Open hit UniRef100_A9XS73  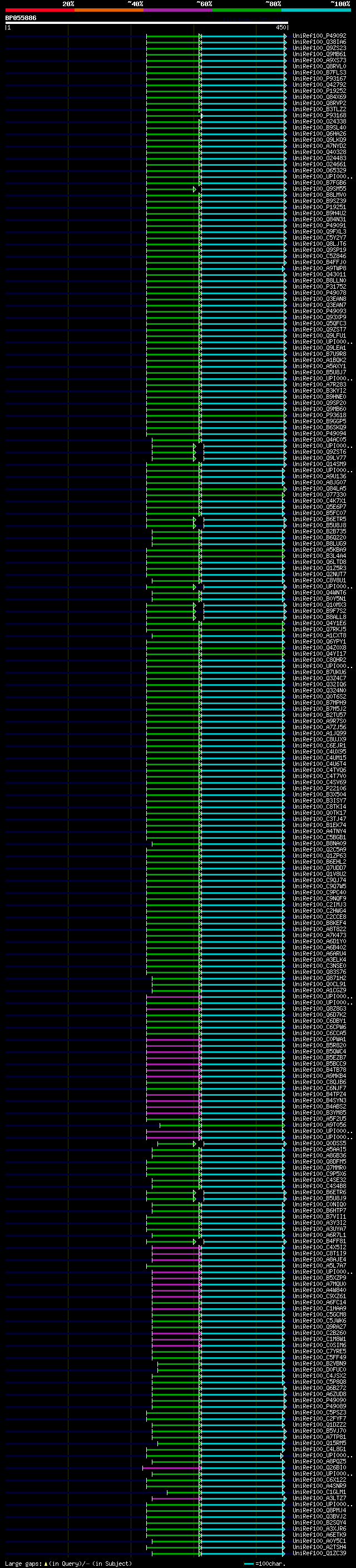[x=319, y=60]
